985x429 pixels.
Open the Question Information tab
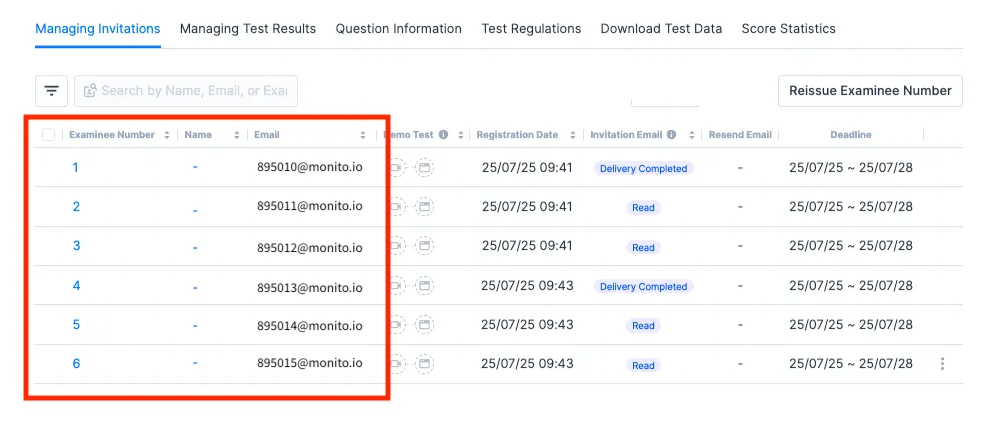[x=398, y=29]
